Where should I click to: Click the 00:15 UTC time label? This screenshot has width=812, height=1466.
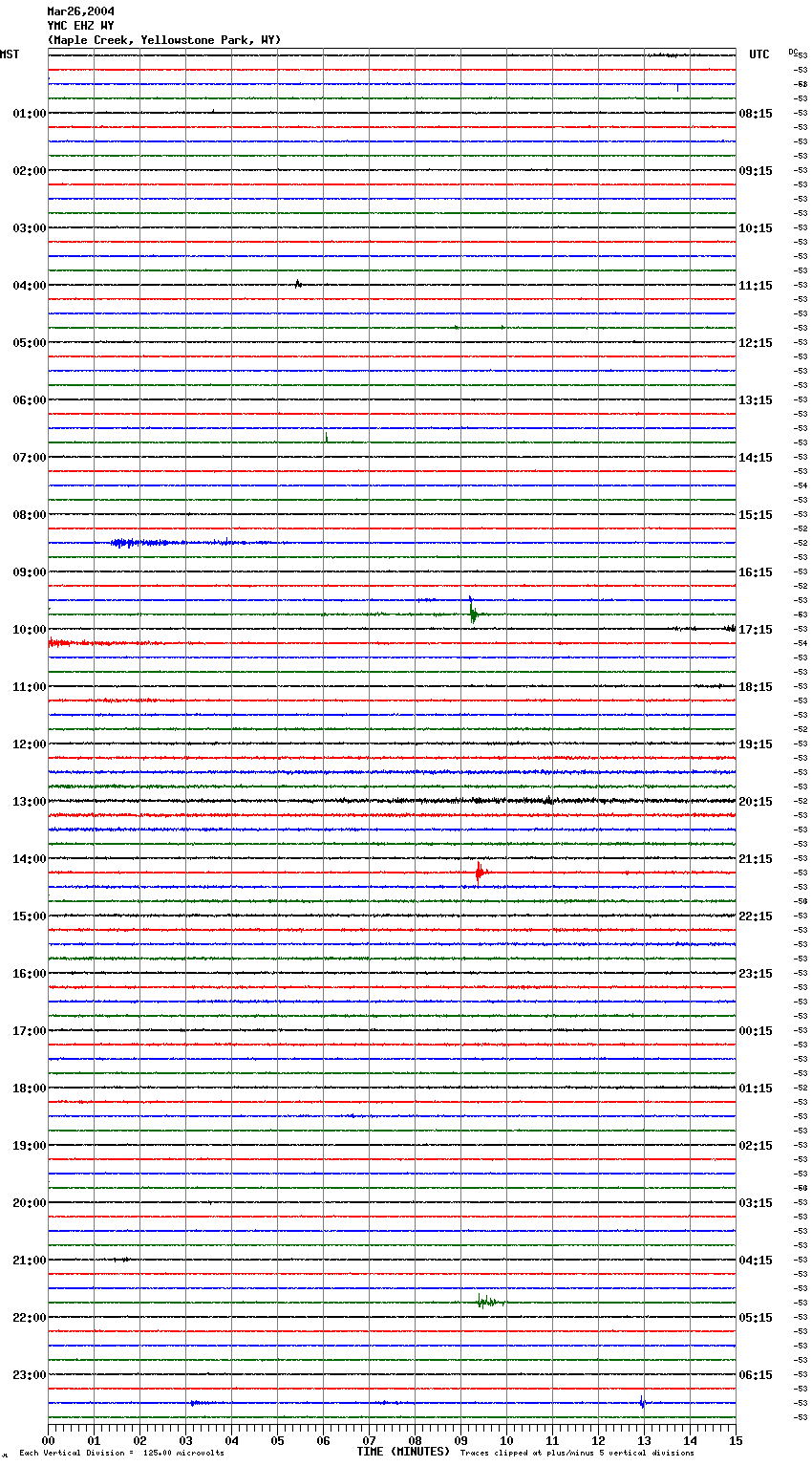[x=756, y=1031]
